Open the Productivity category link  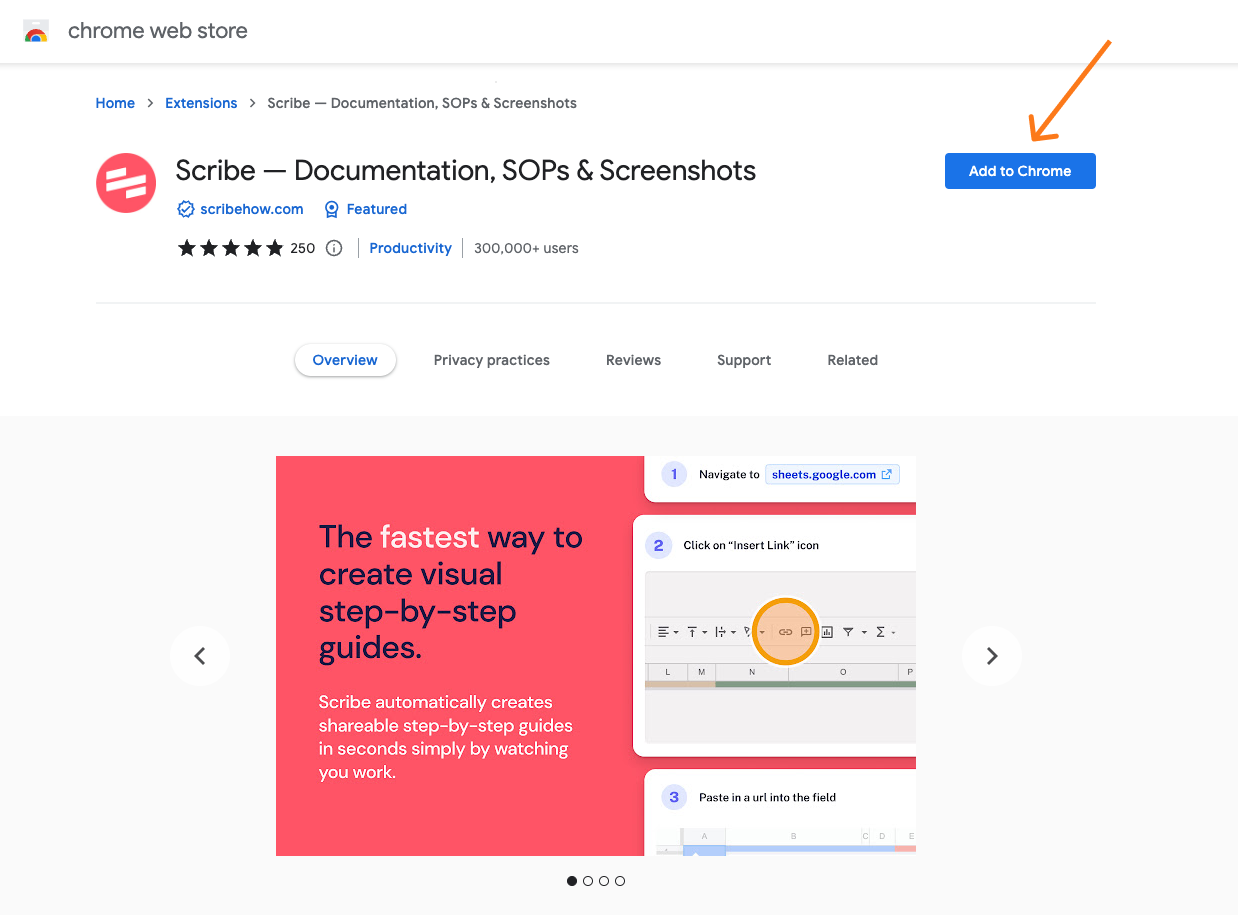coord(411,248)
